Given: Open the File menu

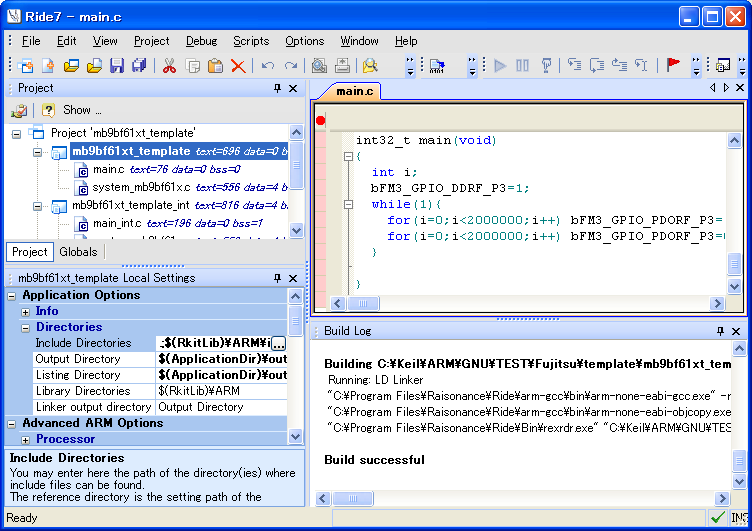Looking at the screenshot, I should 31,41.
